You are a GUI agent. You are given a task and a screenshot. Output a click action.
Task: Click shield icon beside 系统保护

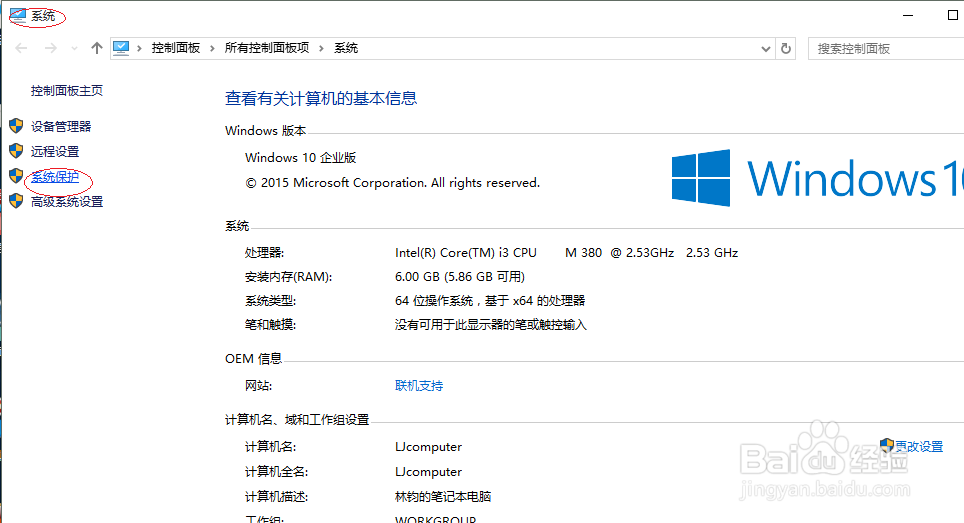click(x=16, y=176)
